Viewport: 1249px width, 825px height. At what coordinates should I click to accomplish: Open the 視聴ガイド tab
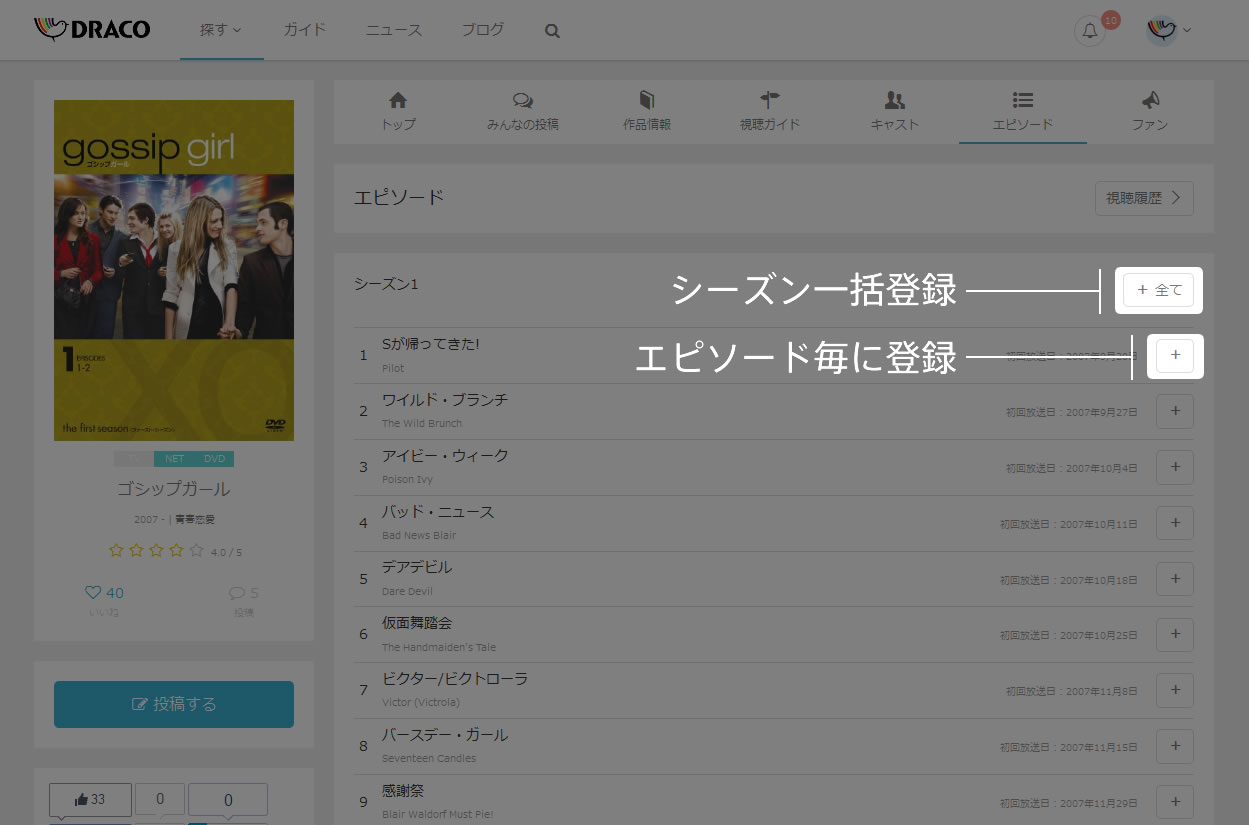point(770,112)
